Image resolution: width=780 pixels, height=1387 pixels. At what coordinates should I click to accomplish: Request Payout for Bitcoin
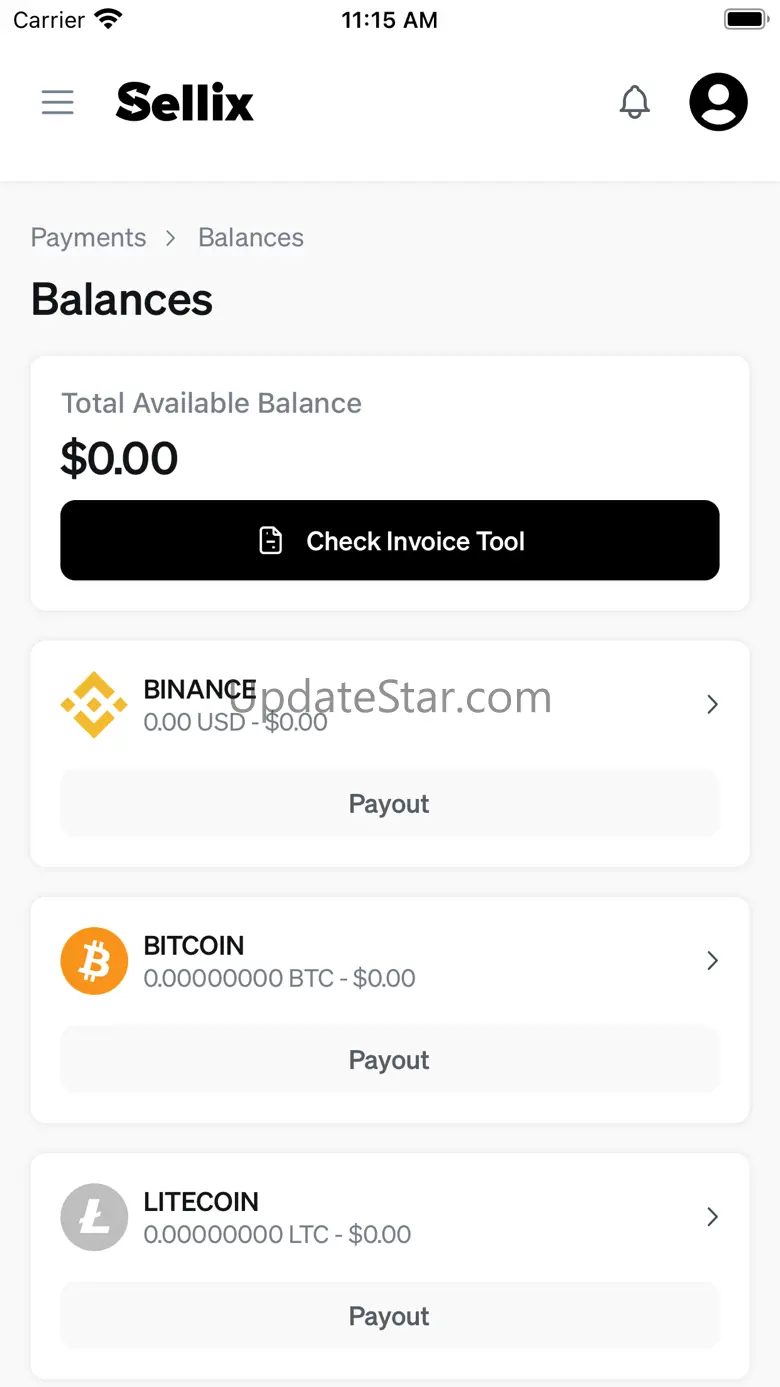pos(389,1060)
